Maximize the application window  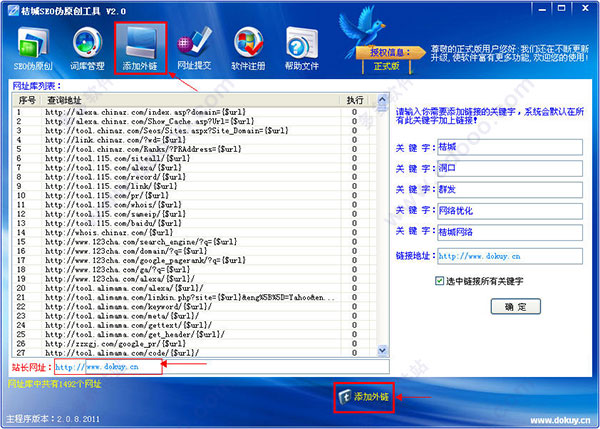tap(561, 8)
